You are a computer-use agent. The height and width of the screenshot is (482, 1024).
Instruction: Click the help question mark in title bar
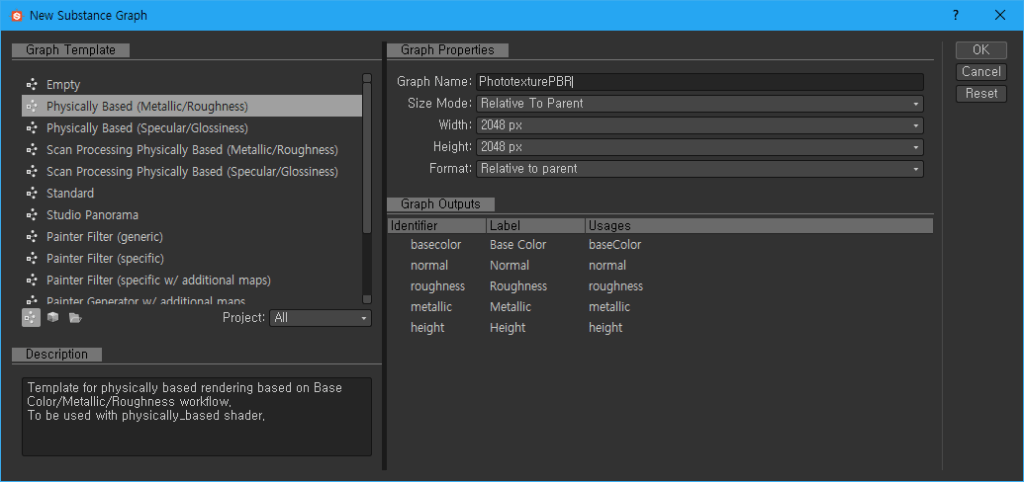click(x=956, y=15)
